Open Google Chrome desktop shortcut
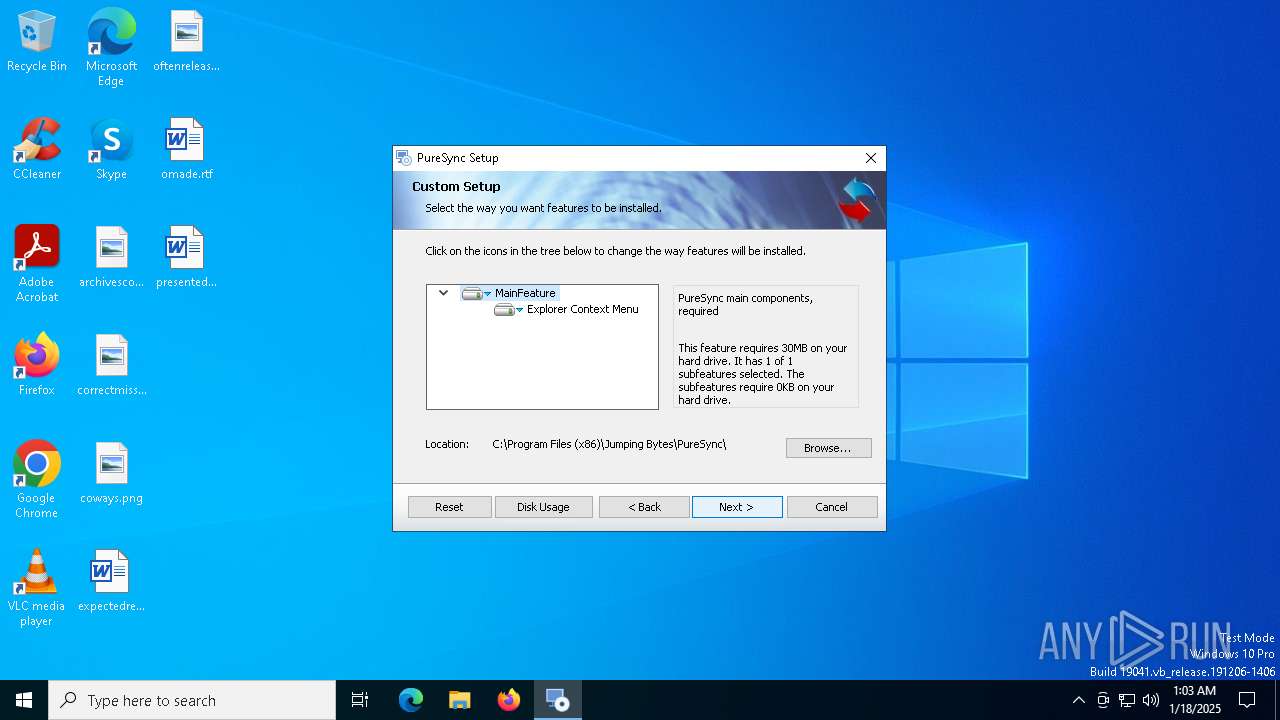 (x=36, y=480)
